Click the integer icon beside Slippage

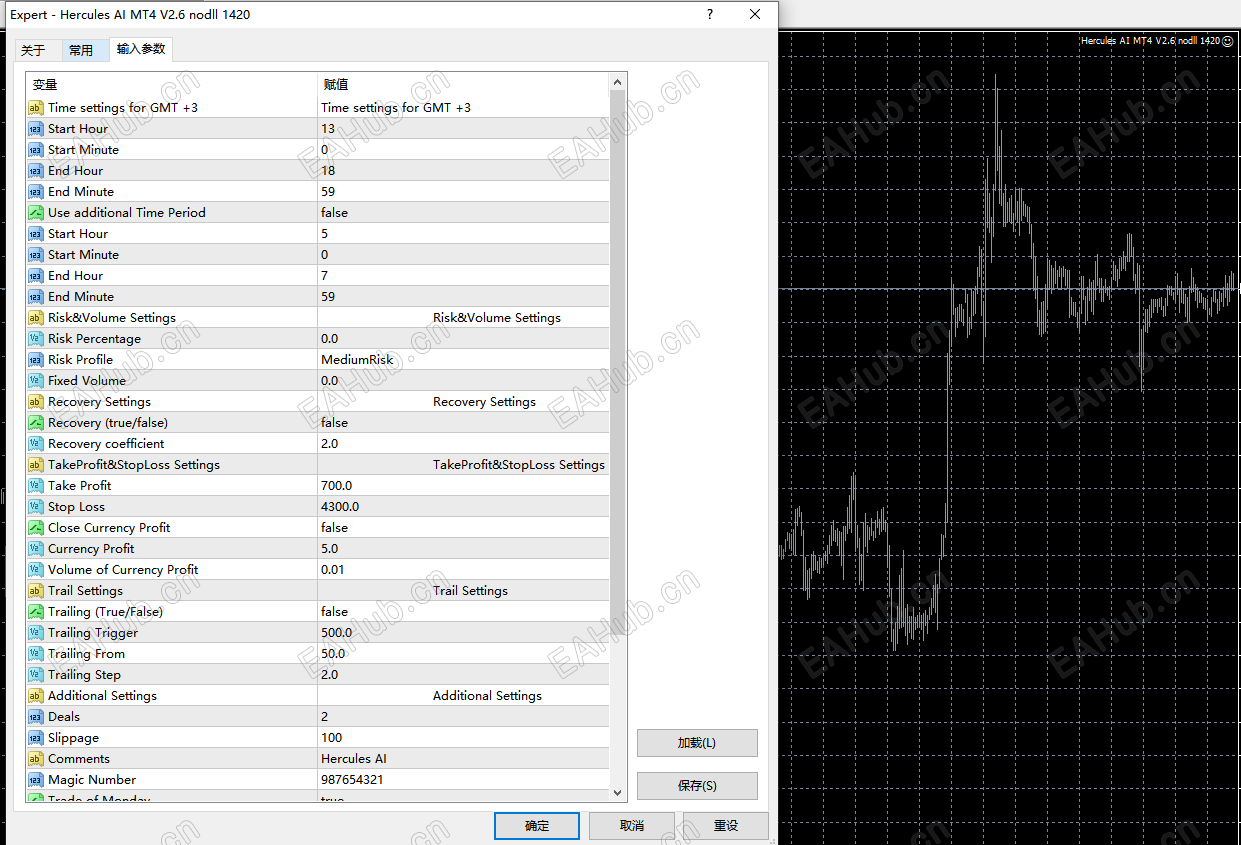[x=36, y=738]
